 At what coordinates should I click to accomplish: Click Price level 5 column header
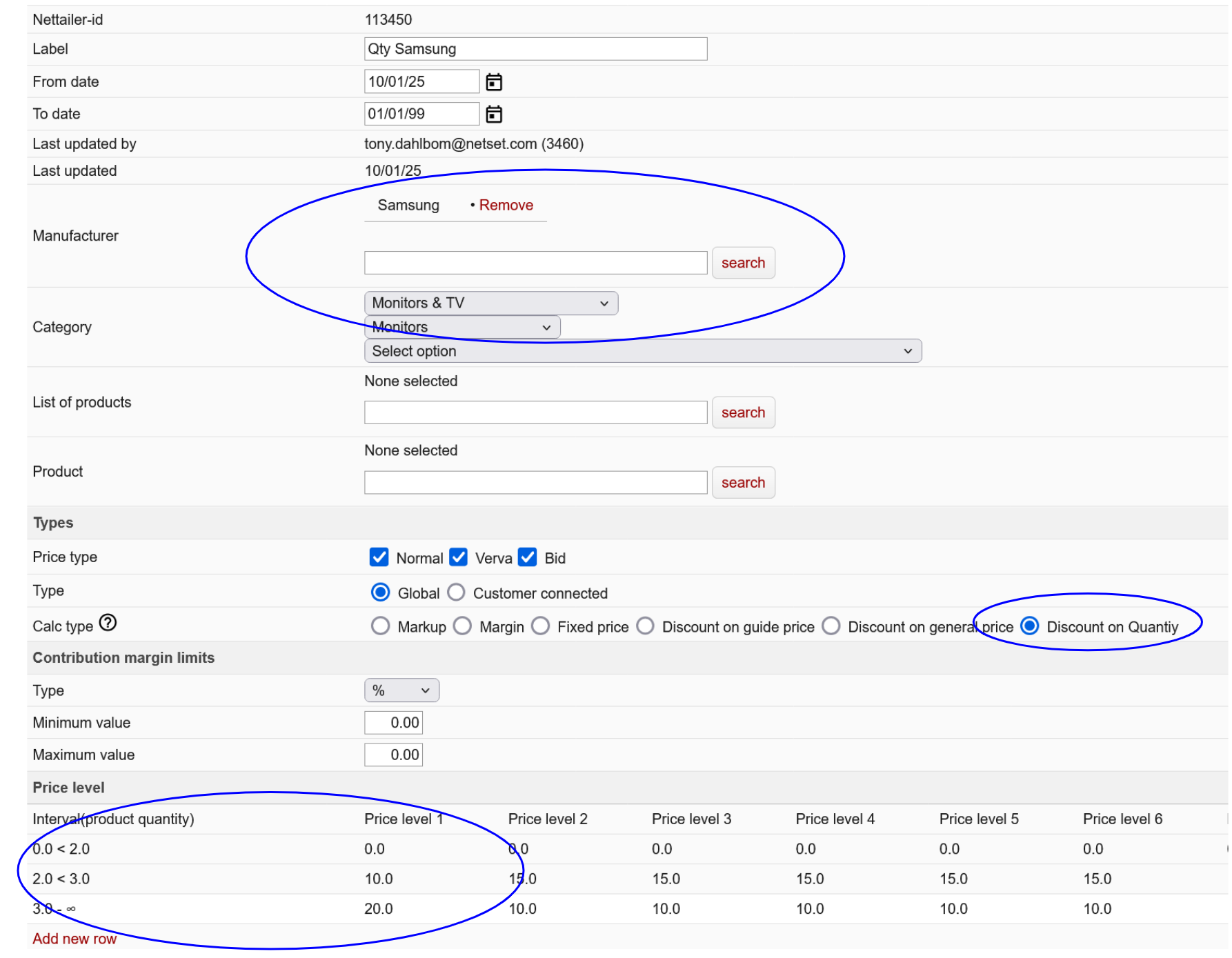point(979,819)
